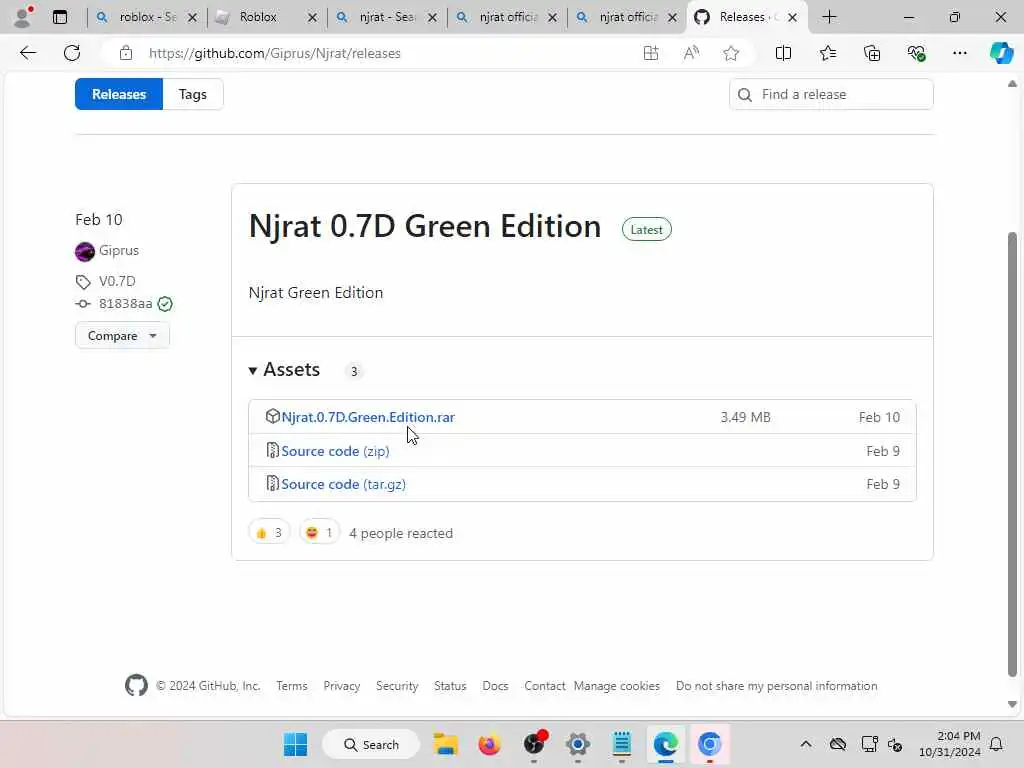Click Do not share my personal information
Screen dimensions: 1024x768
pos(776,686)
